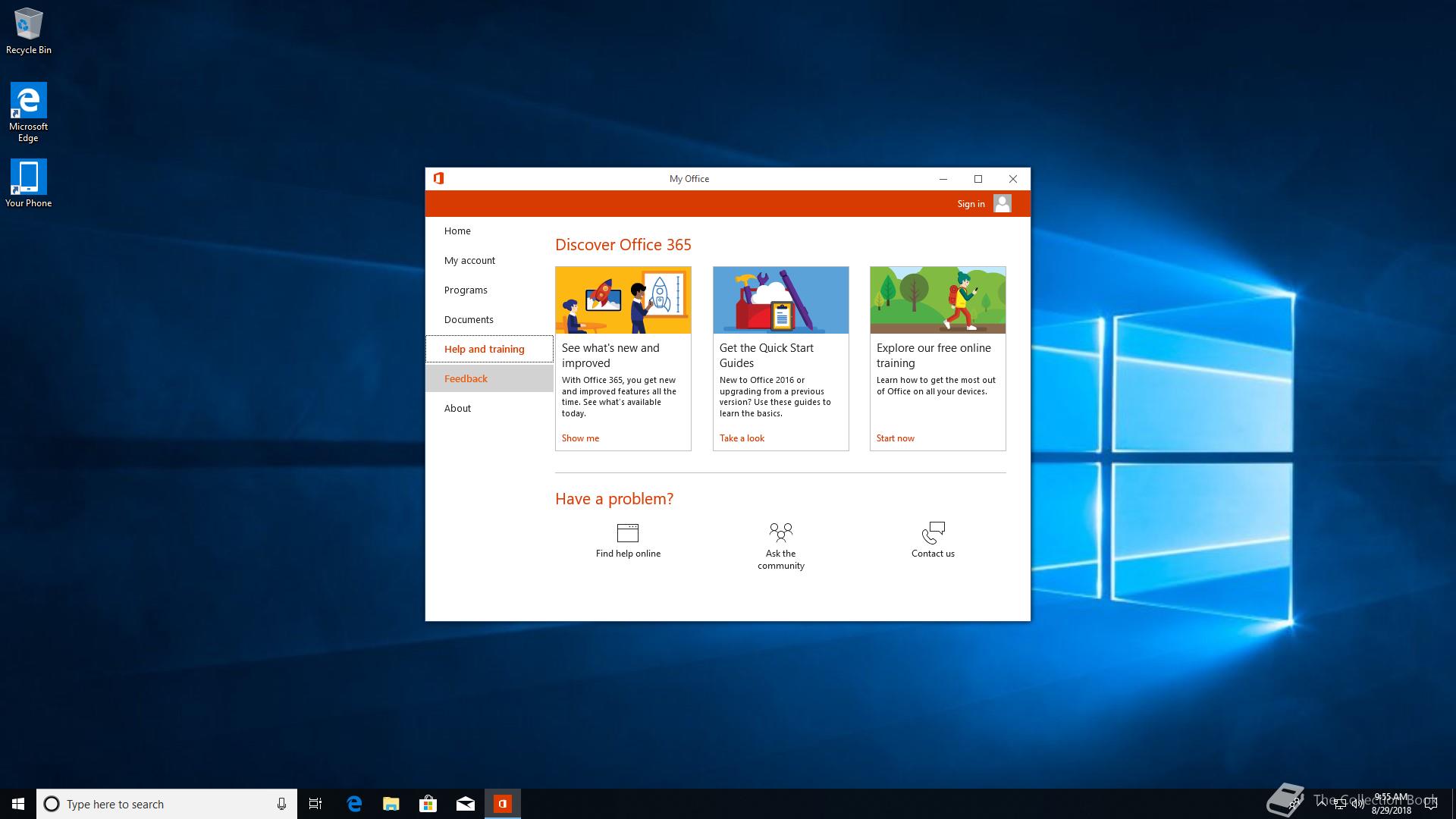The image size is (1456, 819).
Task: Click the Find help online browser icon
Action: 628,532
